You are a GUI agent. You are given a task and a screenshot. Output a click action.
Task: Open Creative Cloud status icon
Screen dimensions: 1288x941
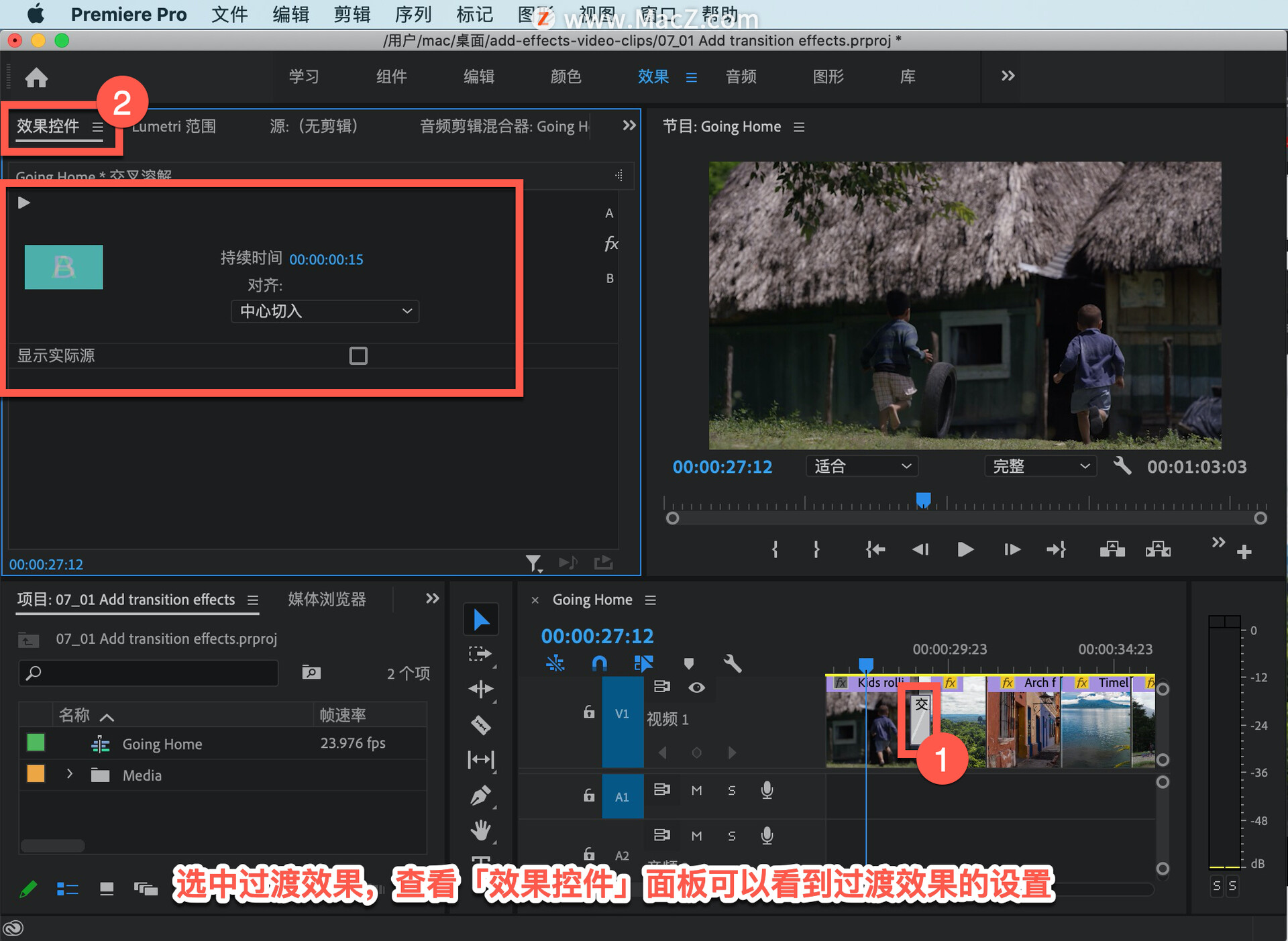[x=13, y=928]
